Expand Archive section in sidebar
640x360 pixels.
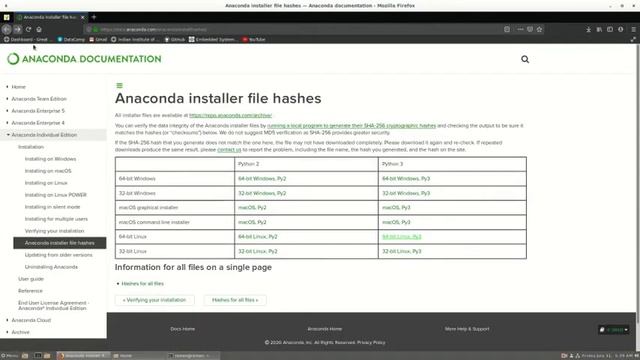click(x=20, y=332)
